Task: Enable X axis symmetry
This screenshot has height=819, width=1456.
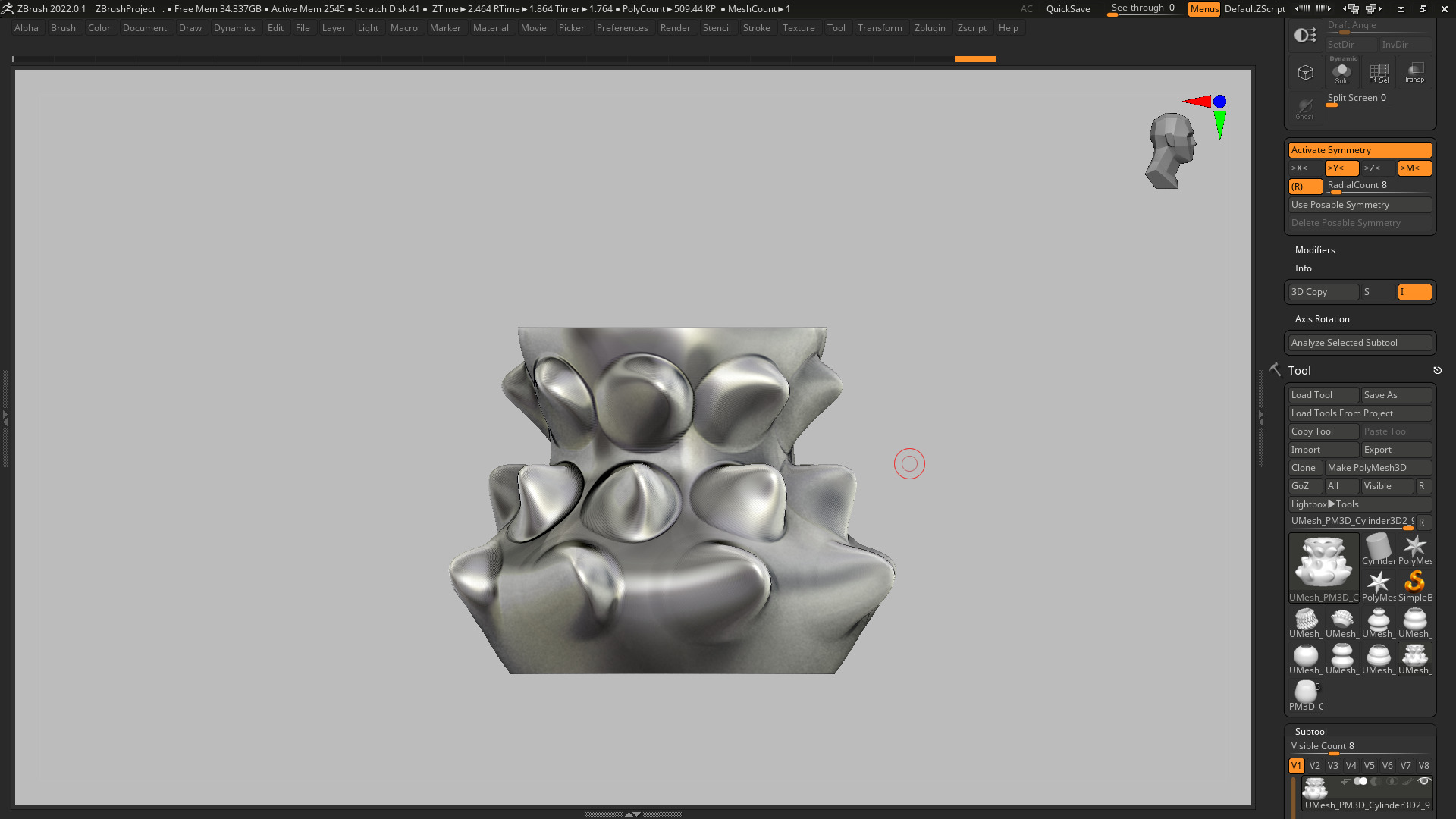Action: (x=1305, y=168)
